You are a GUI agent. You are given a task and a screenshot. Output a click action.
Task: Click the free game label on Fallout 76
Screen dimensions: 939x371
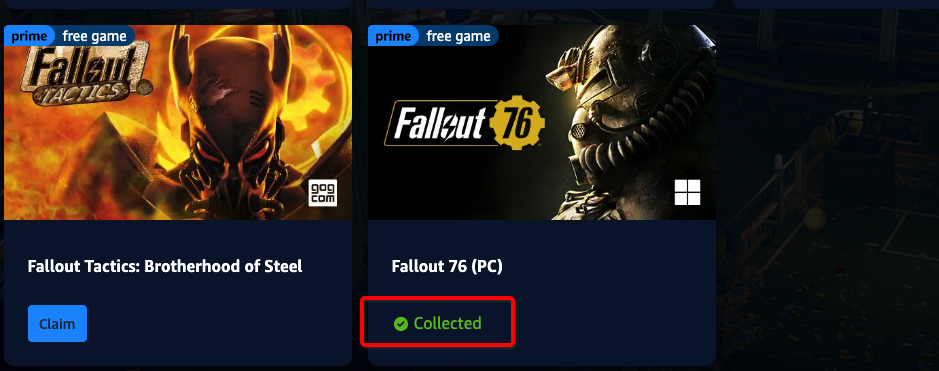(458, 37)
